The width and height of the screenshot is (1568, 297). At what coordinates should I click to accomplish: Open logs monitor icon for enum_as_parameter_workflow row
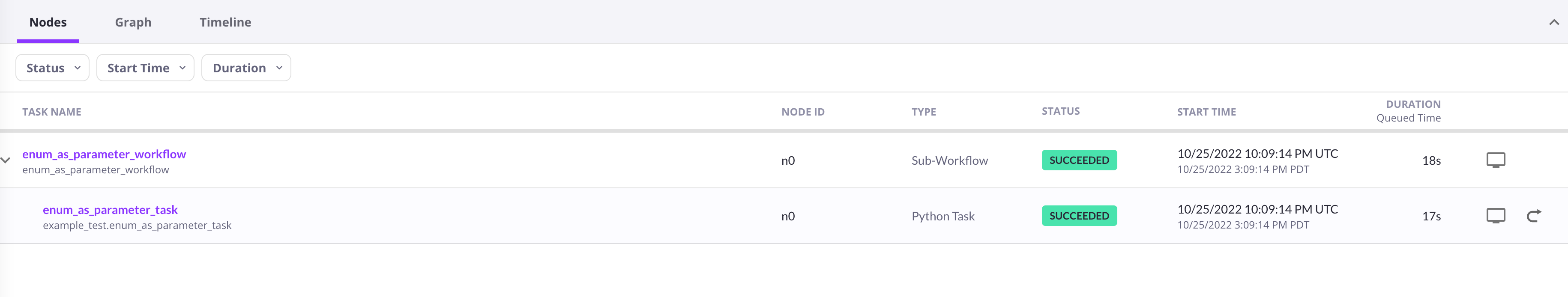1496,160
